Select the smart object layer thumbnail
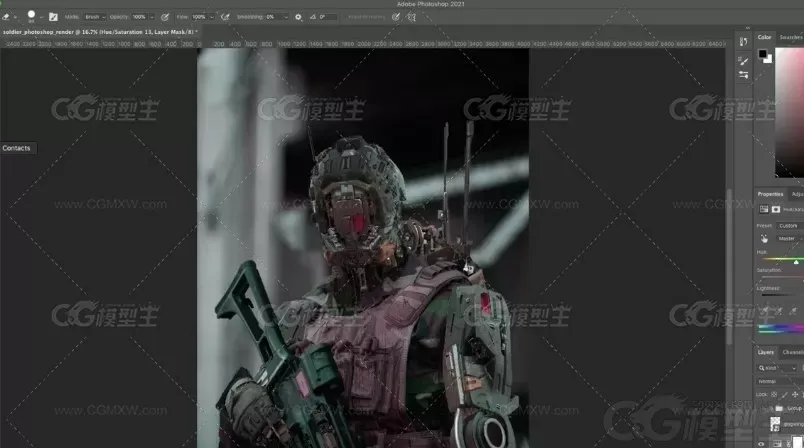 click(x=775, y=424)
